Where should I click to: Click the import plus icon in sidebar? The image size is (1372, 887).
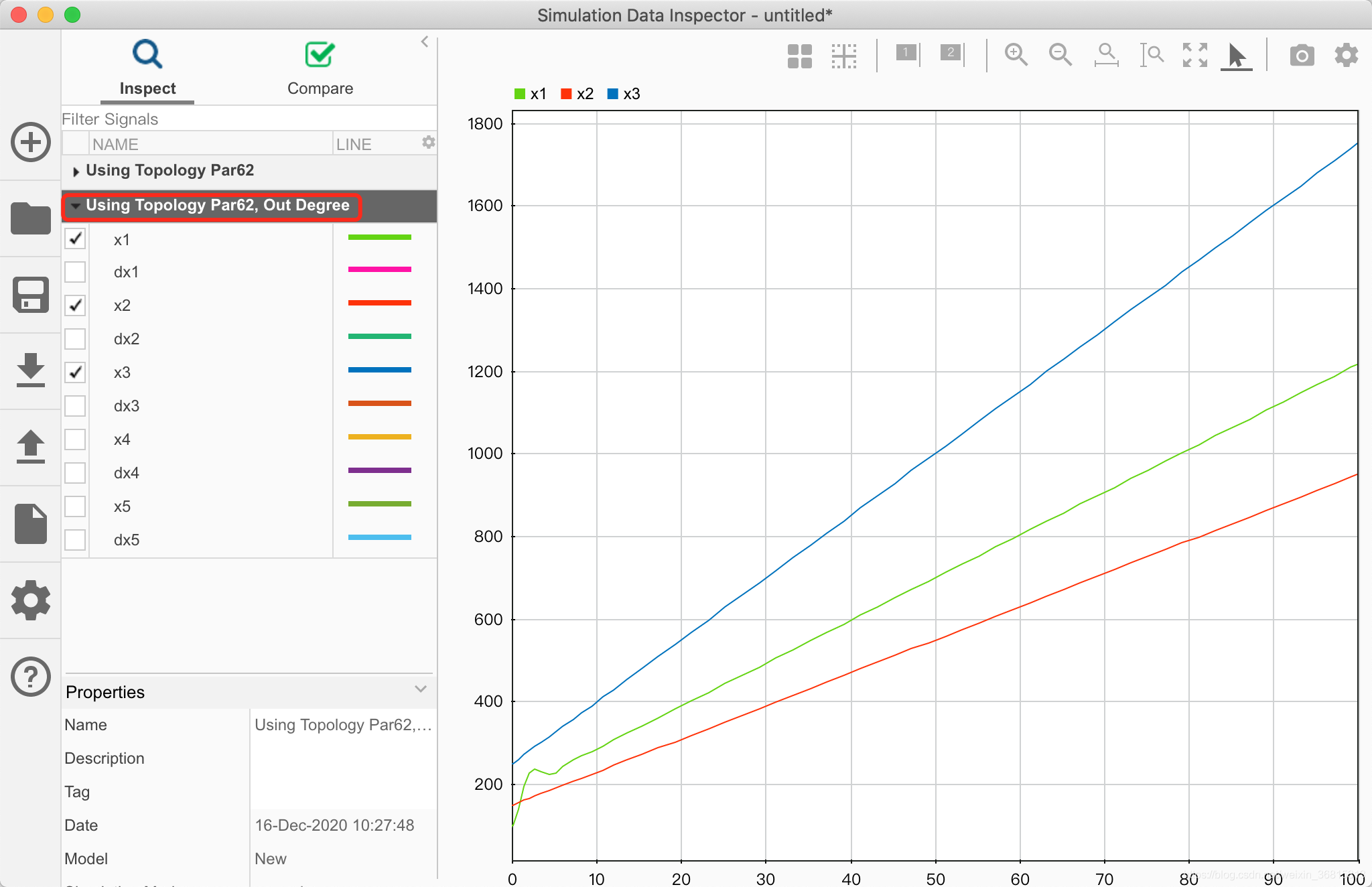tap(31, 142)
